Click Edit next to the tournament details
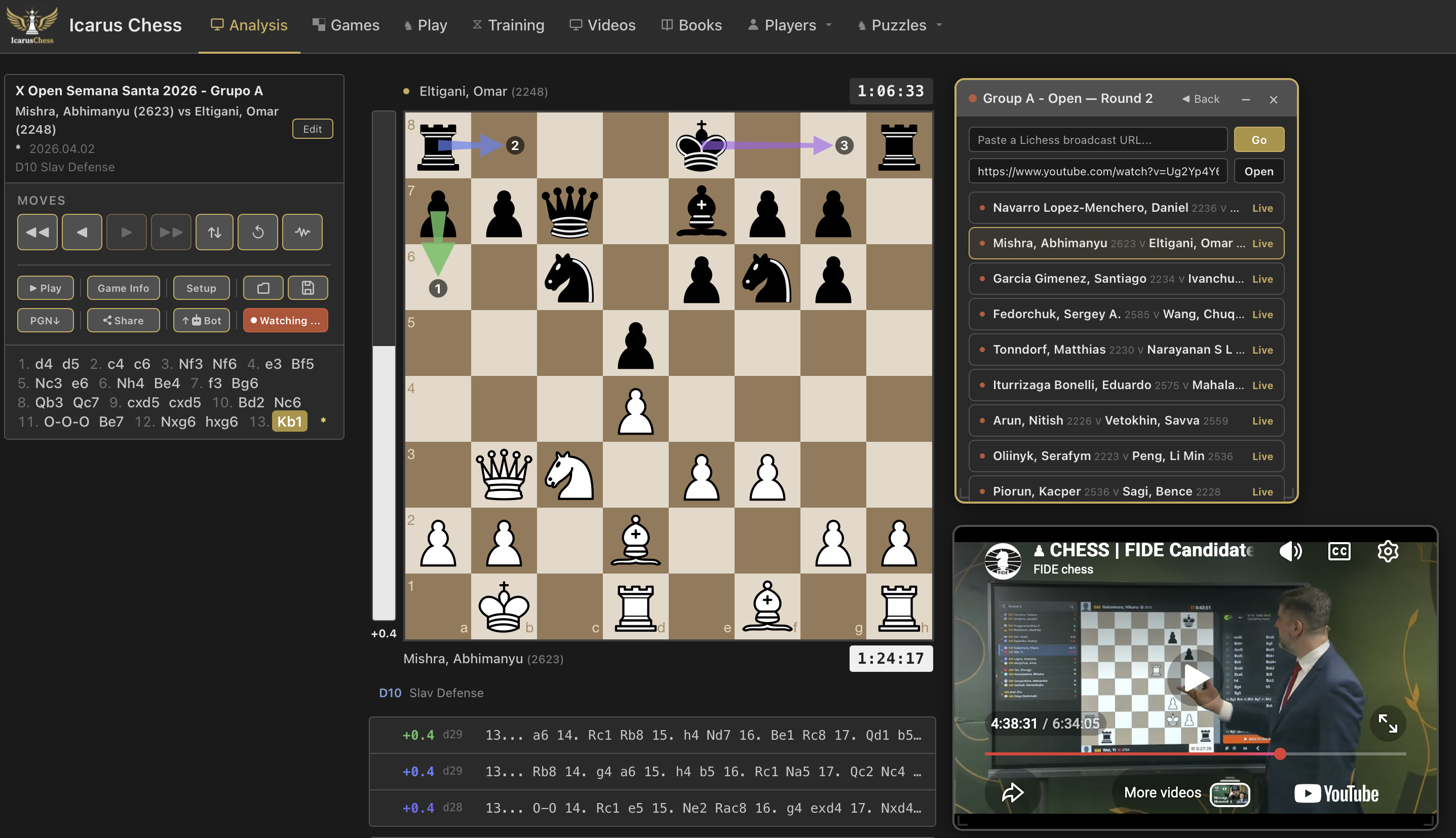This screenshot has height=838, width=1456. [312, 128]
